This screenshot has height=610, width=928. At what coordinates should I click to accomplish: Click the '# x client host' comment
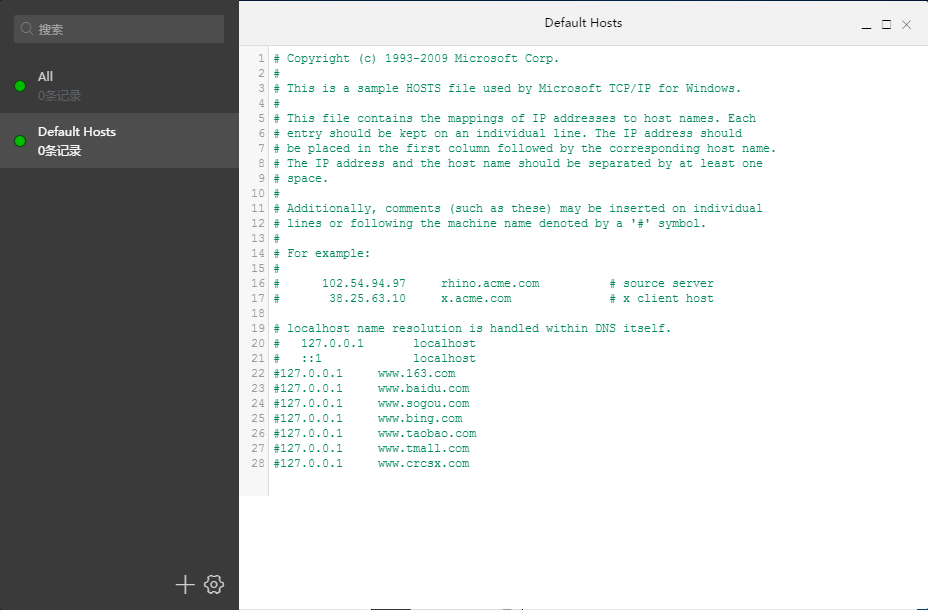[x=662, y=298]
